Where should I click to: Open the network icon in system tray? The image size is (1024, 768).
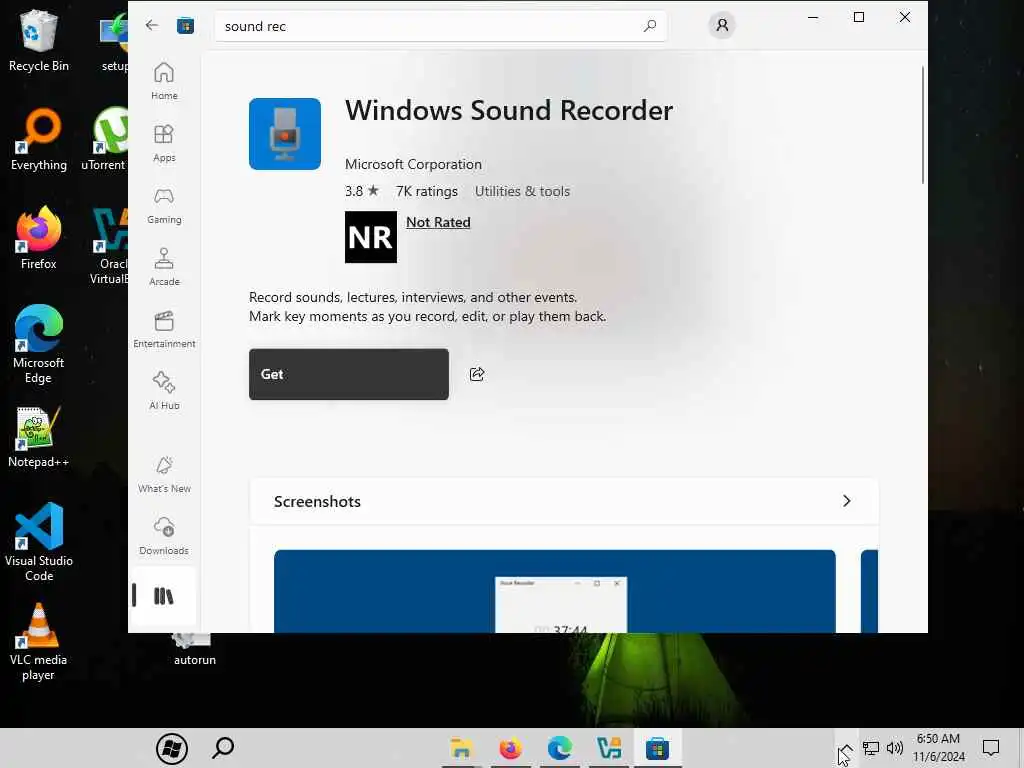click(x=871, y=748)
